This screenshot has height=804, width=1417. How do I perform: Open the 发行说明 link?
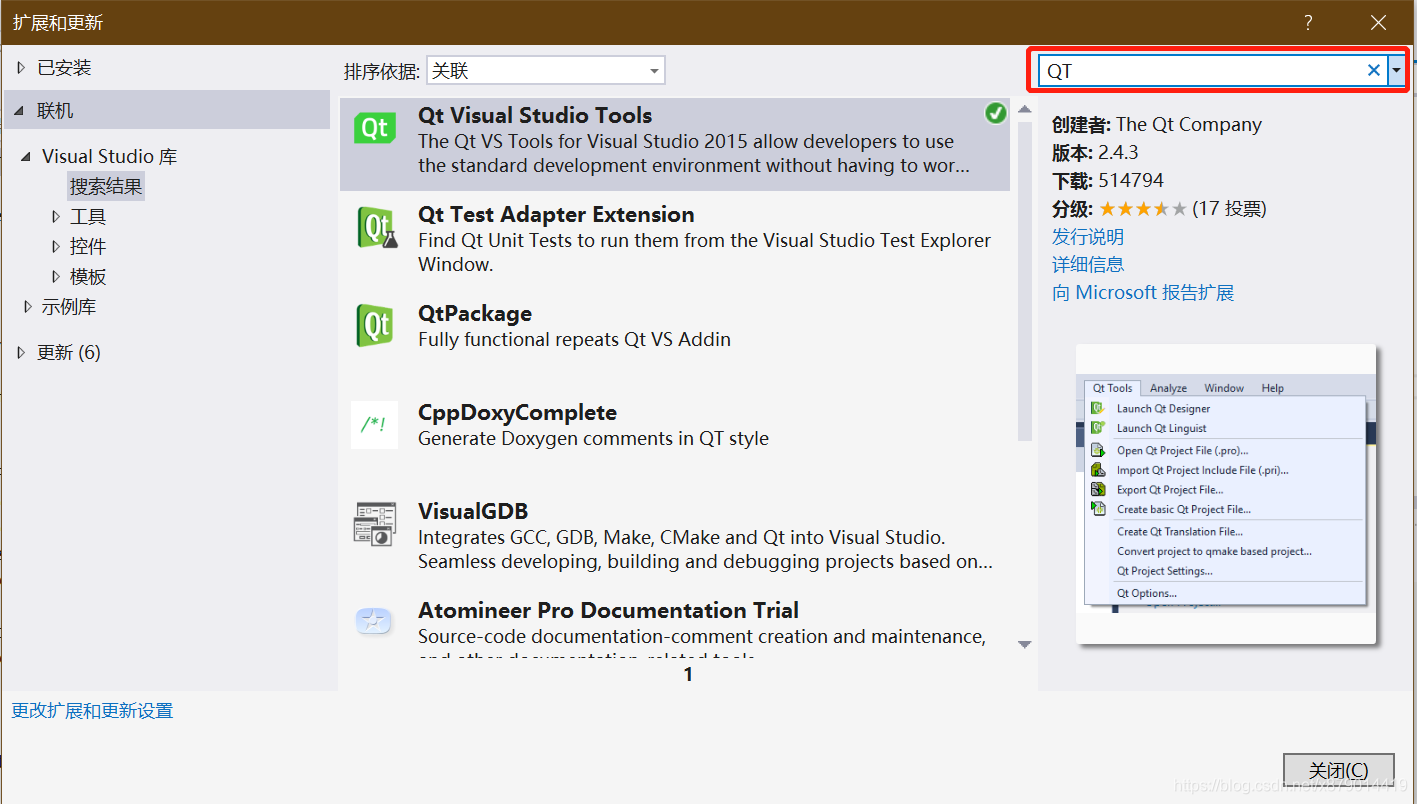tap(1088, 237)
